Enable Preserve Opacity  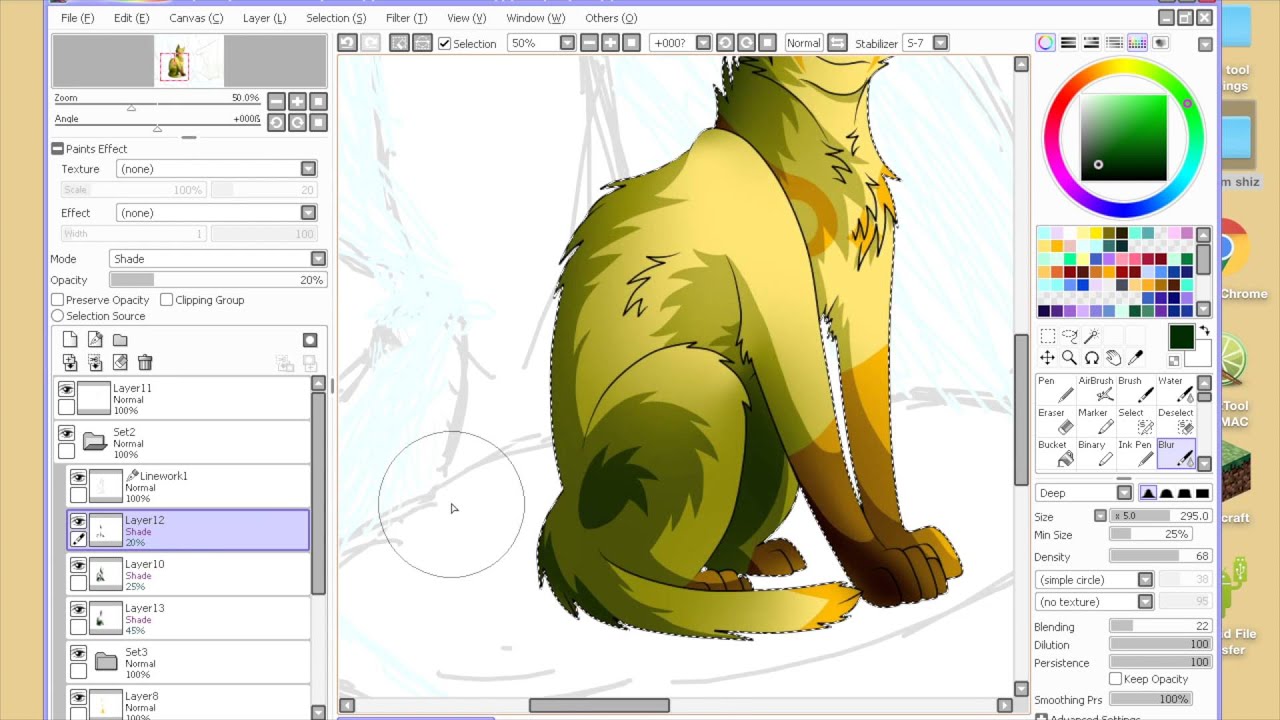[58, 300]
